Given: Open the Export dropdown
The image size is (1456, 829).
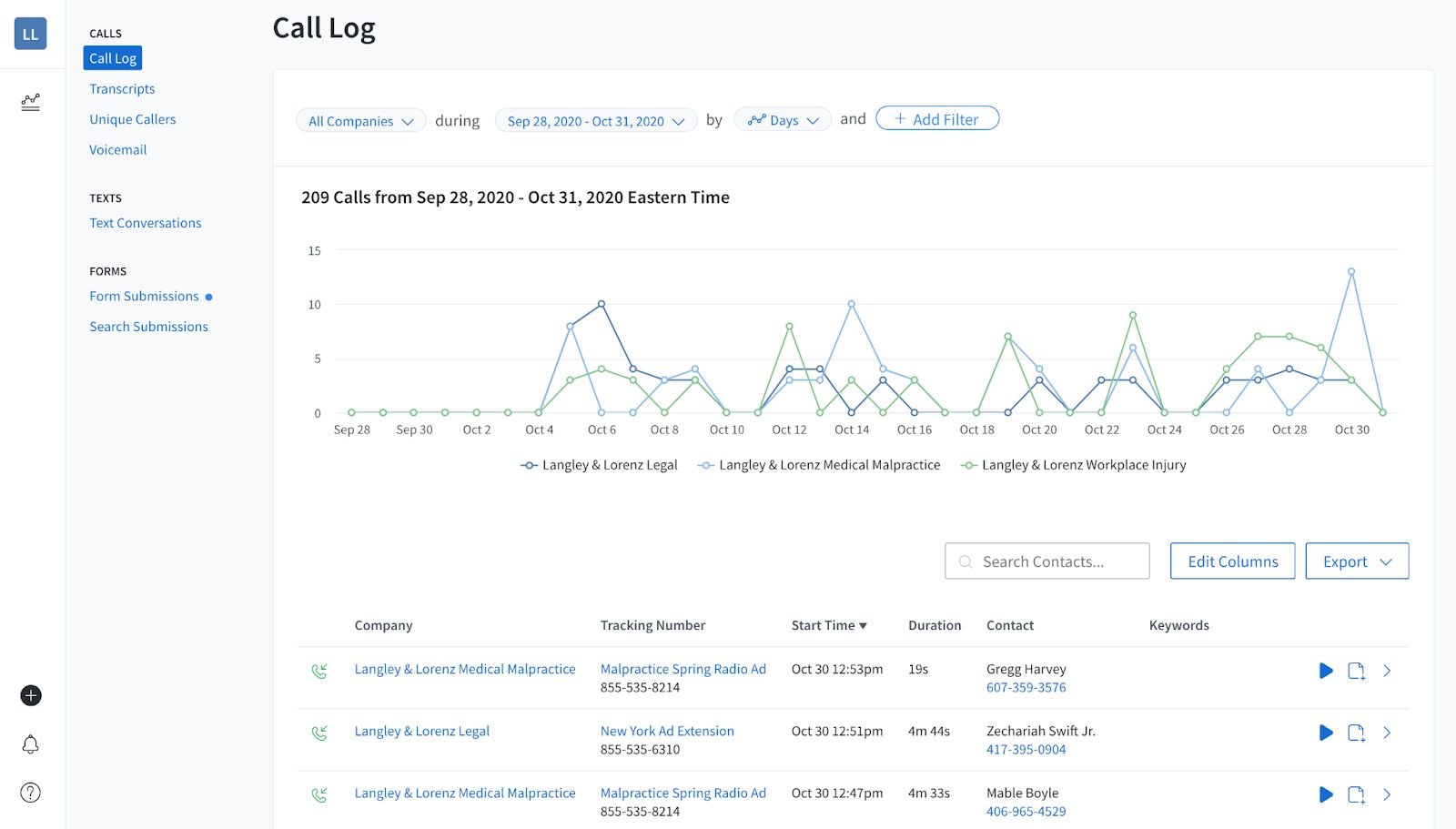Looking at the screenshot, I should coord(1356,561).
